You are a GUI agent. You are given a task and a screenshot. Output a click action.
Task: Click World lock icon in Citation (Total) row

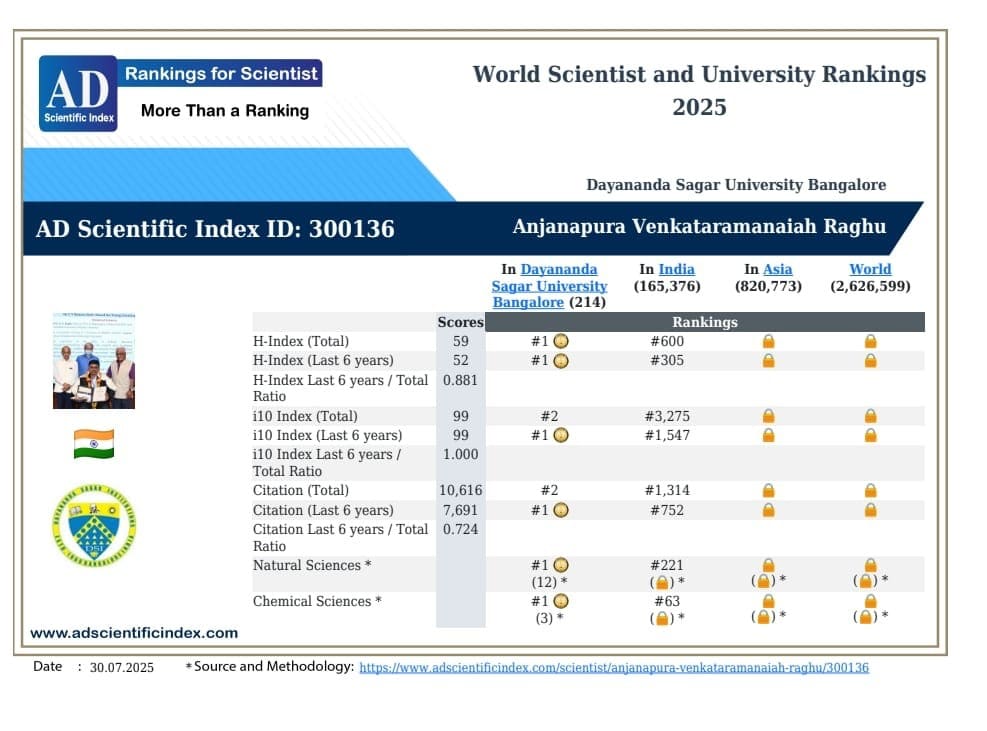point(870,491)
